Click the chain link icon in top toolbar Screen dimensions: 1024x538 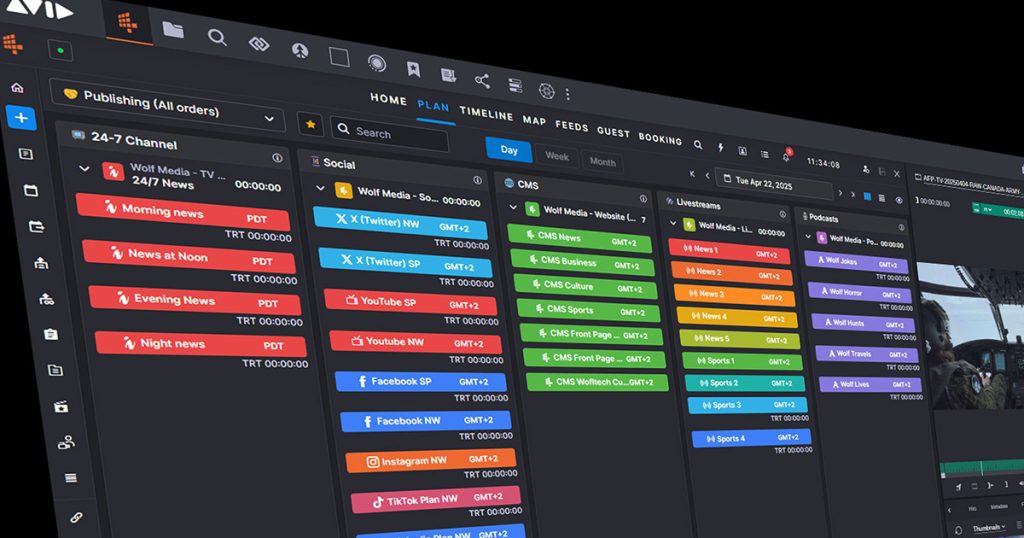click(259, 44)
